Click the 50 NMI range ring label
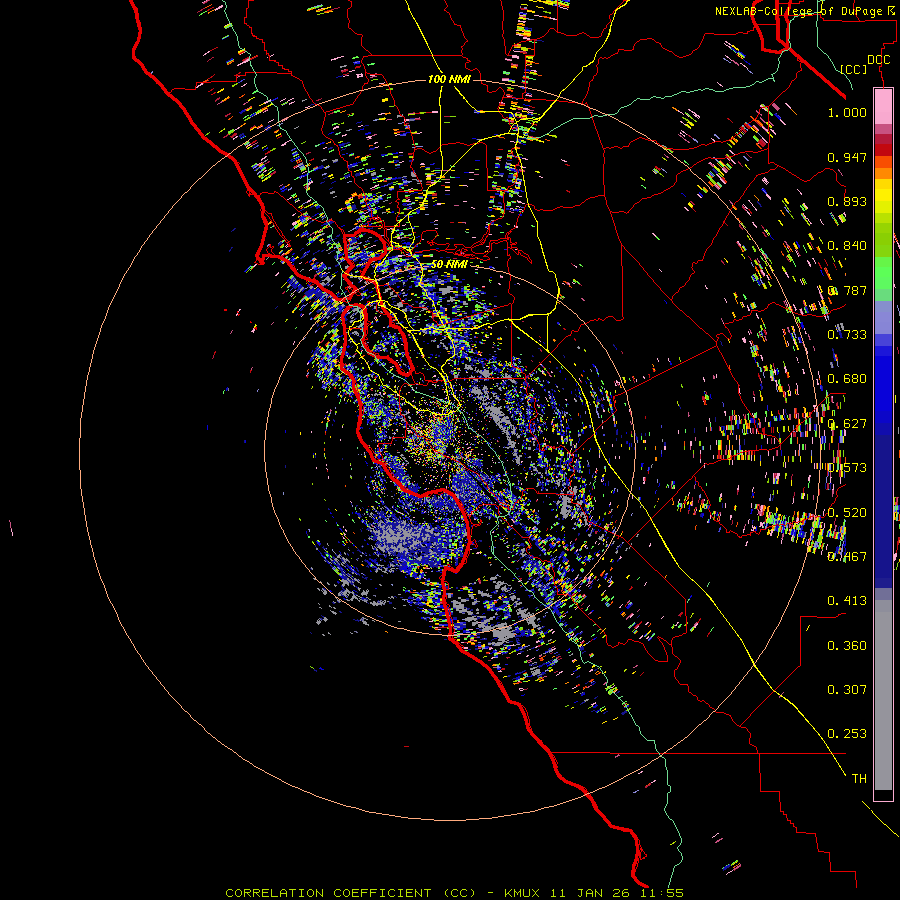This screenshot has height=900, width=900. (449, 264)
